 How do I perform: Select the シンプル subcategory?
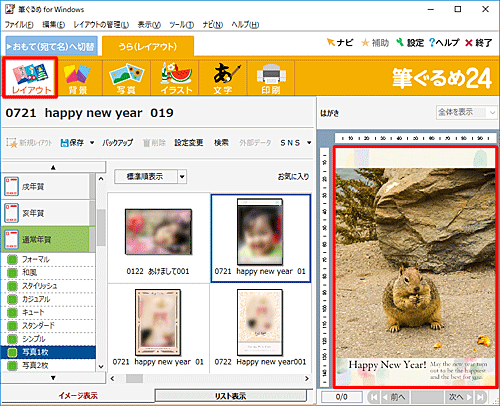point(48,339)
